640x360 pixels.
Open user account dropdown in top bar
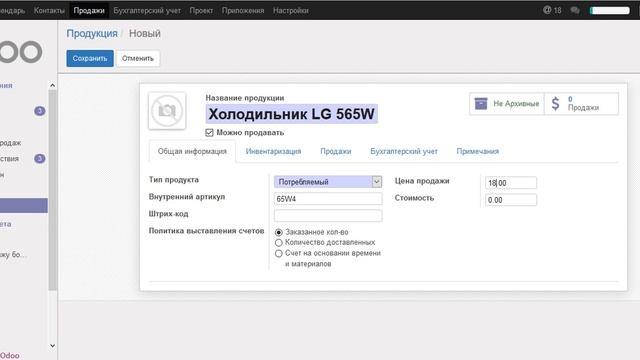[610, 10]
